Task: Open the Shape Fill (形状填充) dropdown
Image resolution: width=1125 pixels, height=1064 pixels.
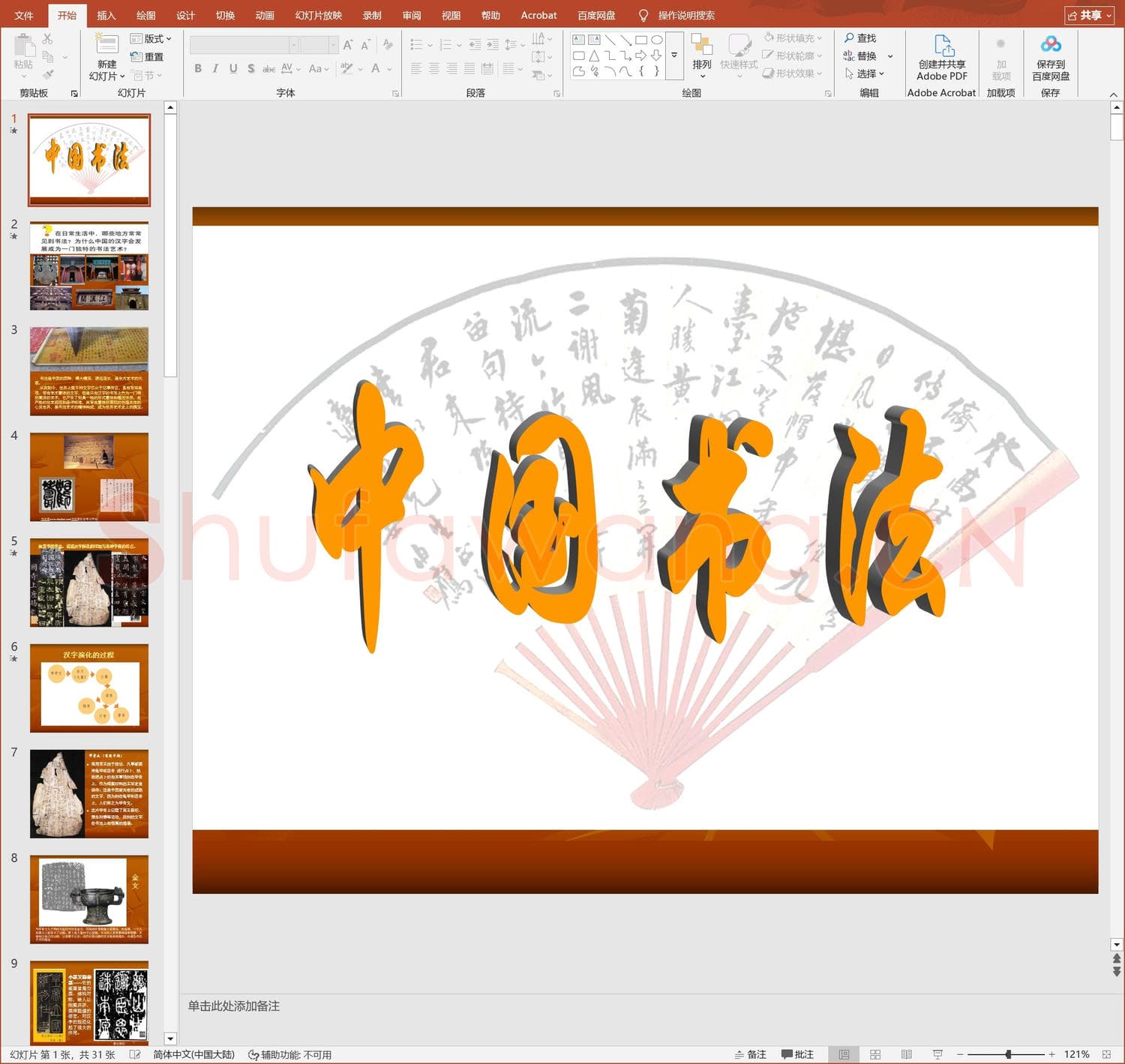Action: [x=793, y=38]
